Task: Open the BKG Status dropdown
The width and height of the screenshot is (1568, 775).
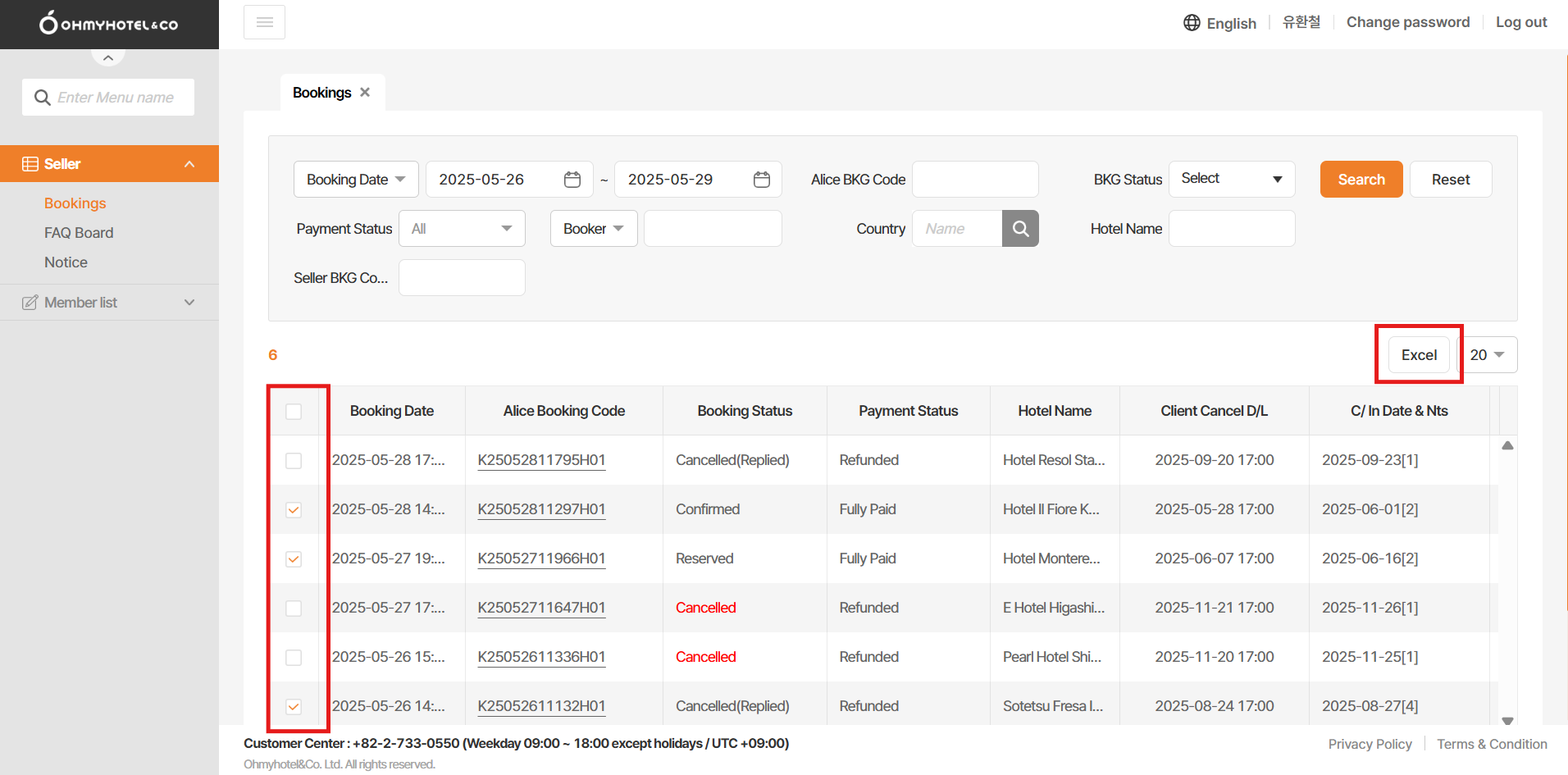Action: click(1231, 180)
